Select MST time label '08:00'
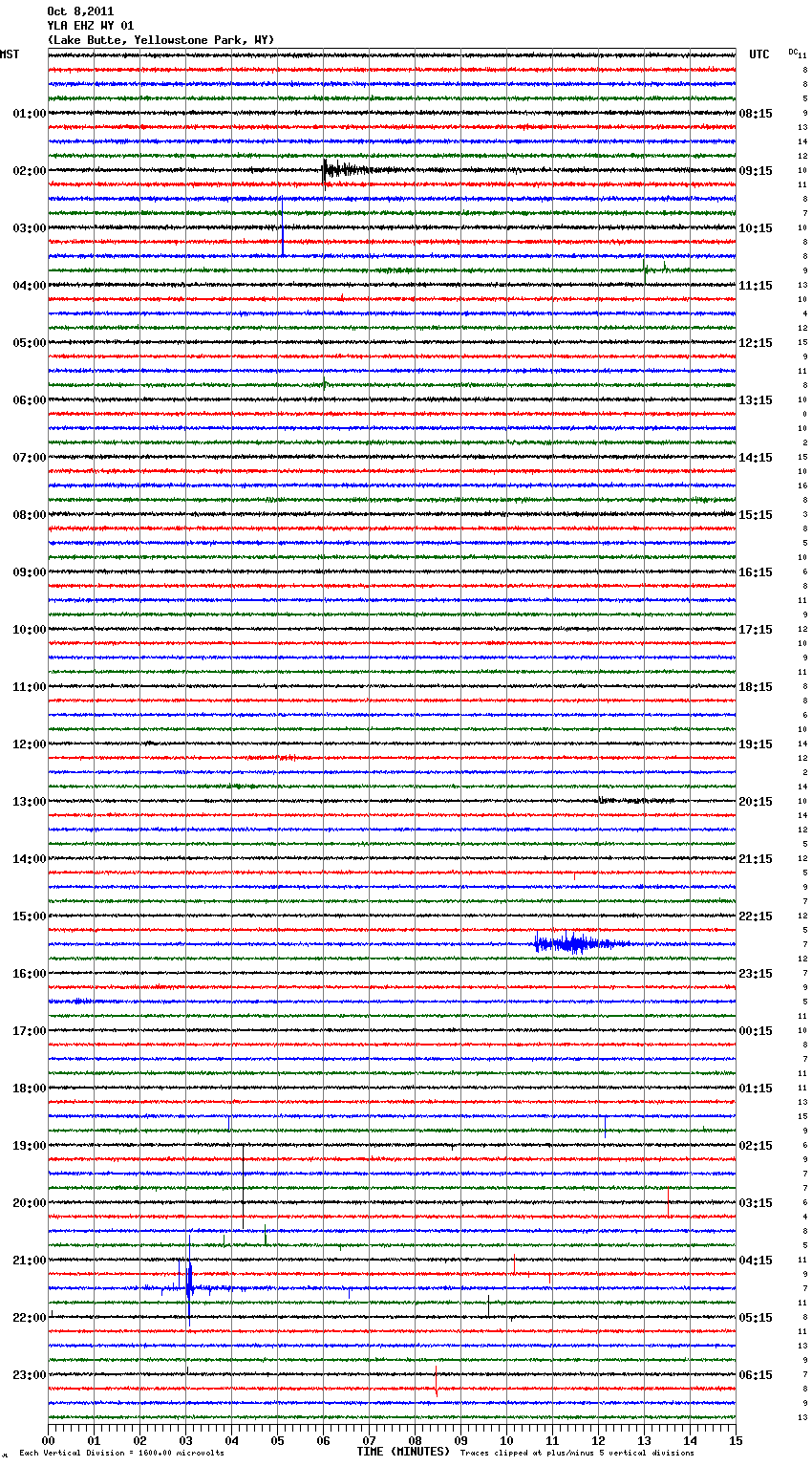 tap(29, 515)
